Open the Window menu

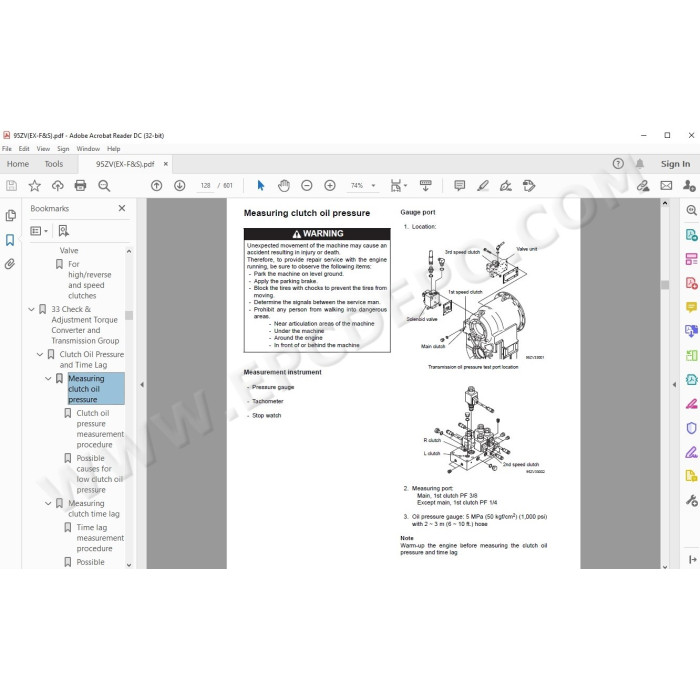pyautogui.click(x=88, y=149)
